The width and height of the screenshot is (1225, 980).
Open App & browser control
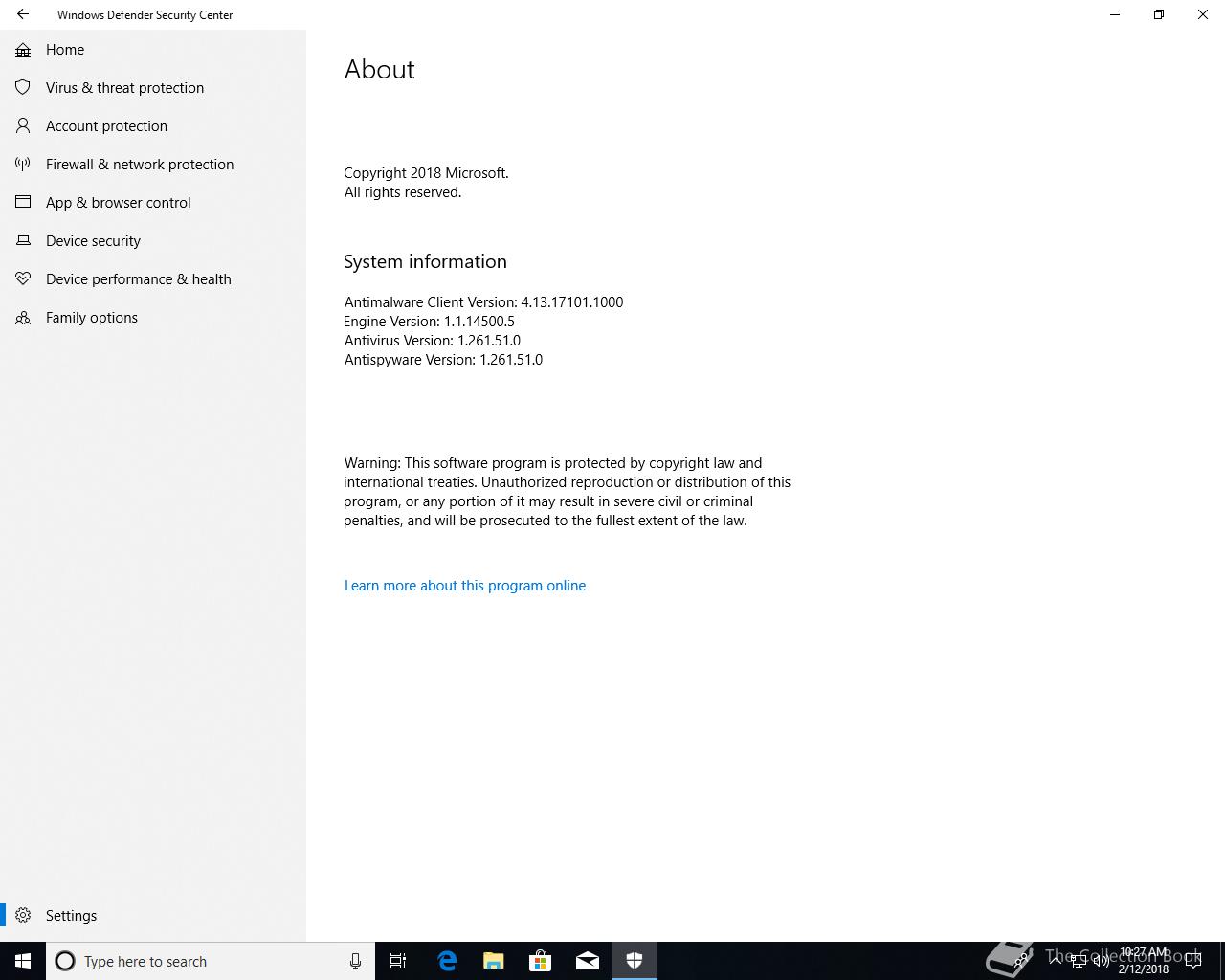[x=153, y=203]
